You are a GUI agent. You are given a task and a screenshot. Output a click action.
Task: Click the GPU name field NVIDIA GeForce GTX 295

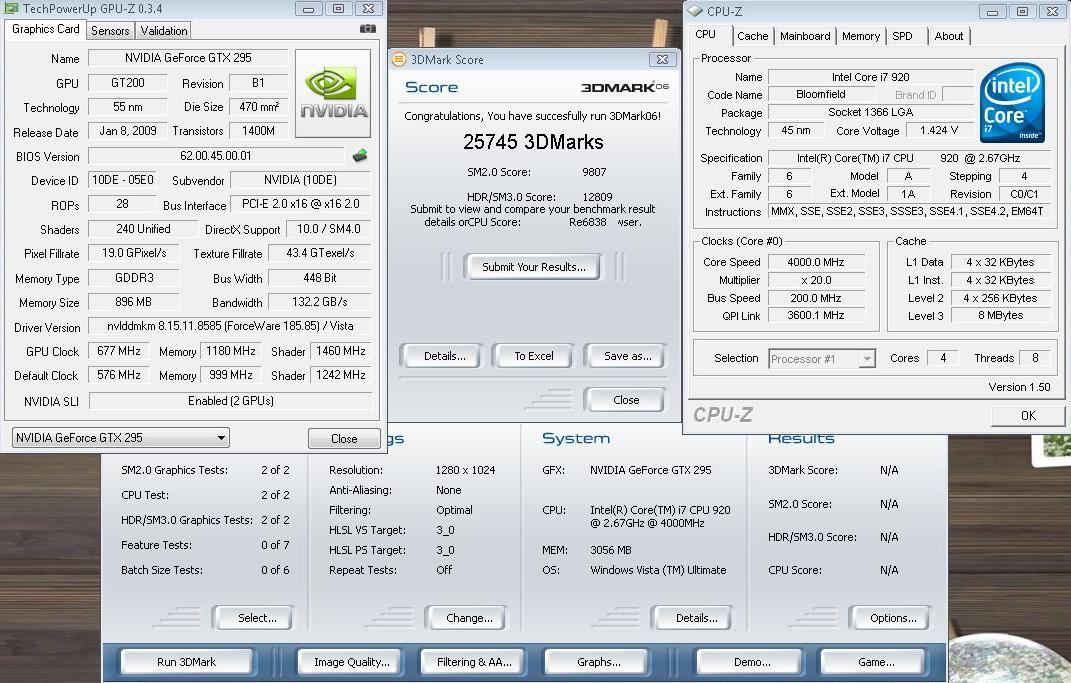click(x=189, y=58)
